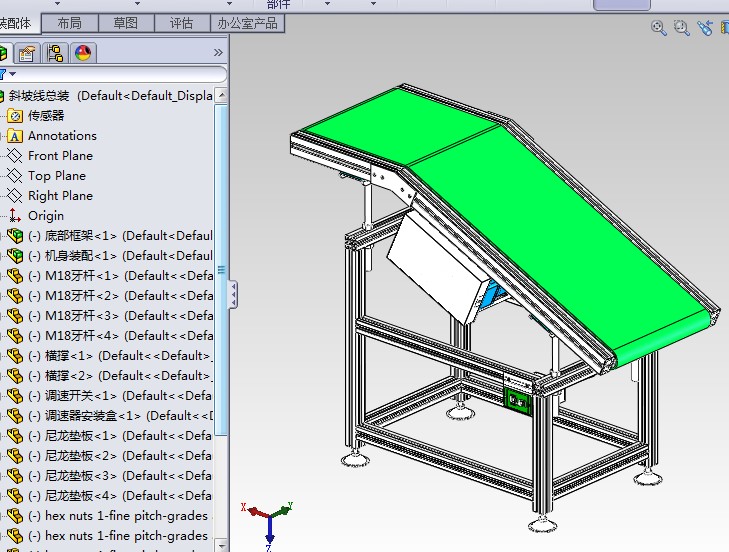The height and width of the screenshot is (552, 729).
Task: Open the filter dropdown arrow
Action: tap(13, 74)
